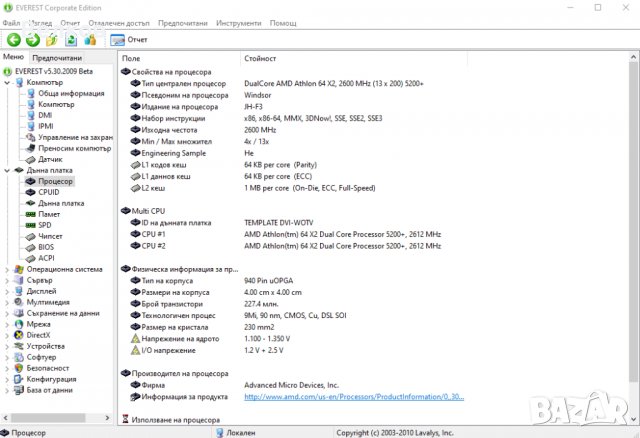Click the Refresh toolbar icon
Screen dimensions: 640x438
(x=71, y=40)
